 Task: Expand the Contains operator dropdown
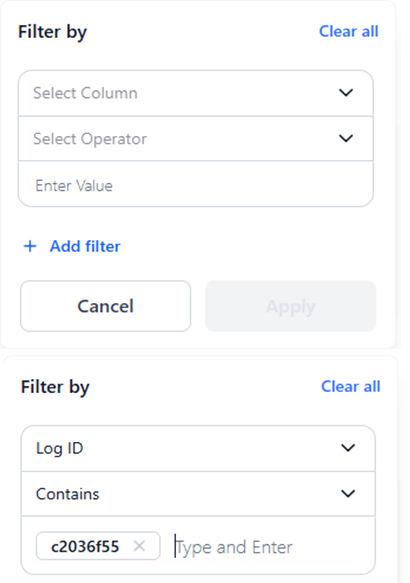[x=198, y=494]
